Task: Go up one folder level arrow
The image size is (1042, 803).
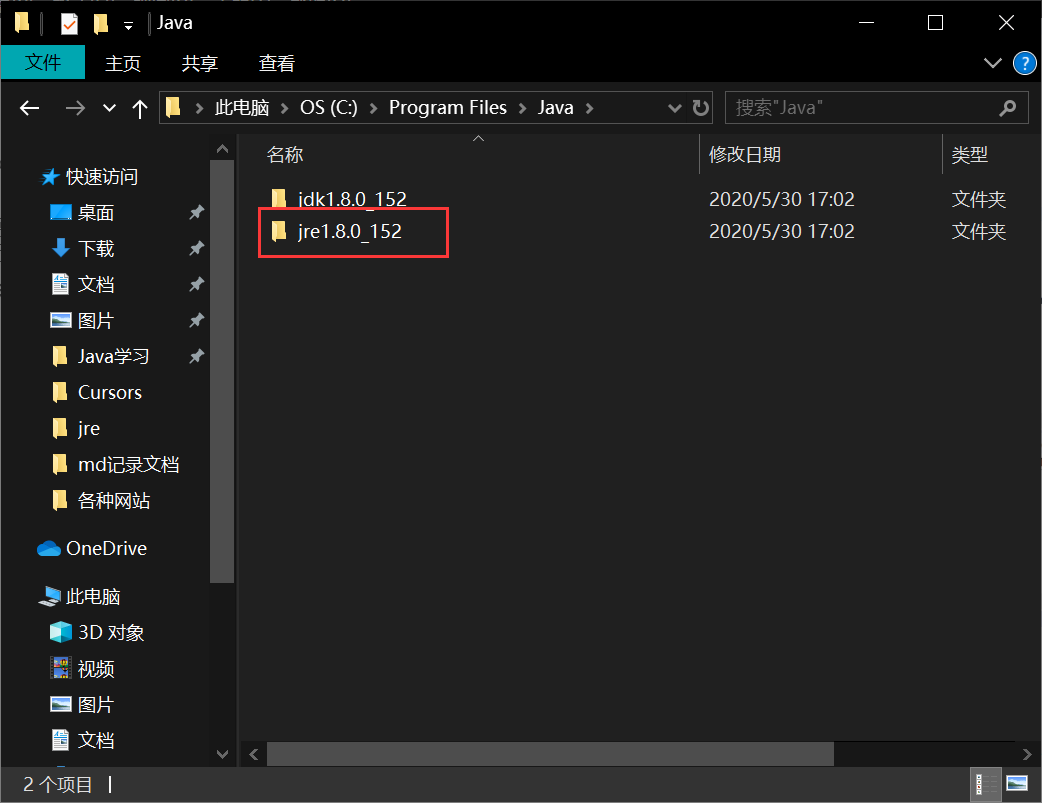Action: click(x=140, y=108)
